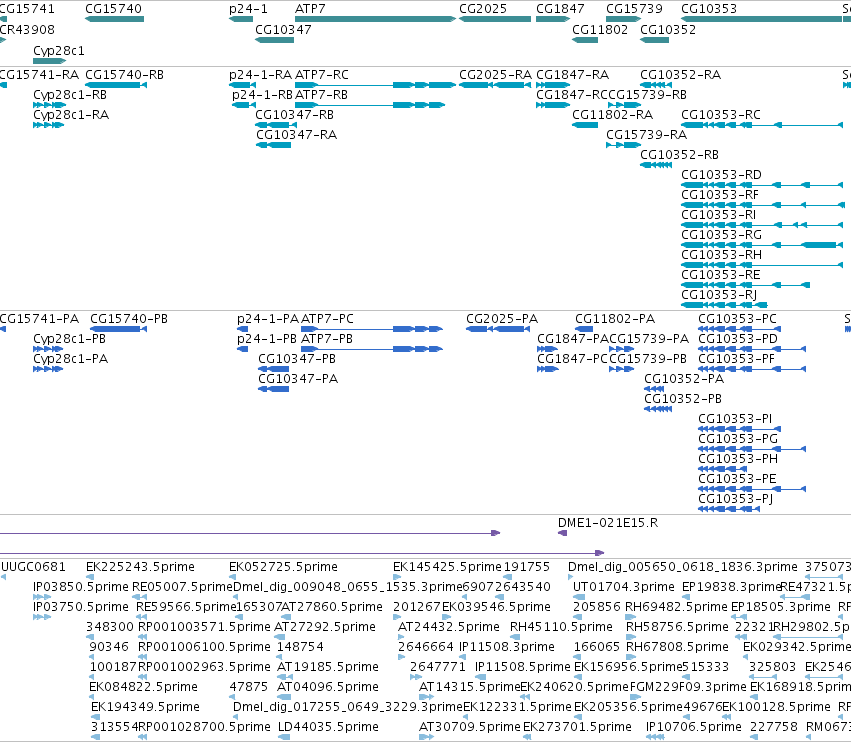Click the CG10352-RB transcript label
The image size is (851, 742).
tap(679, 155)
